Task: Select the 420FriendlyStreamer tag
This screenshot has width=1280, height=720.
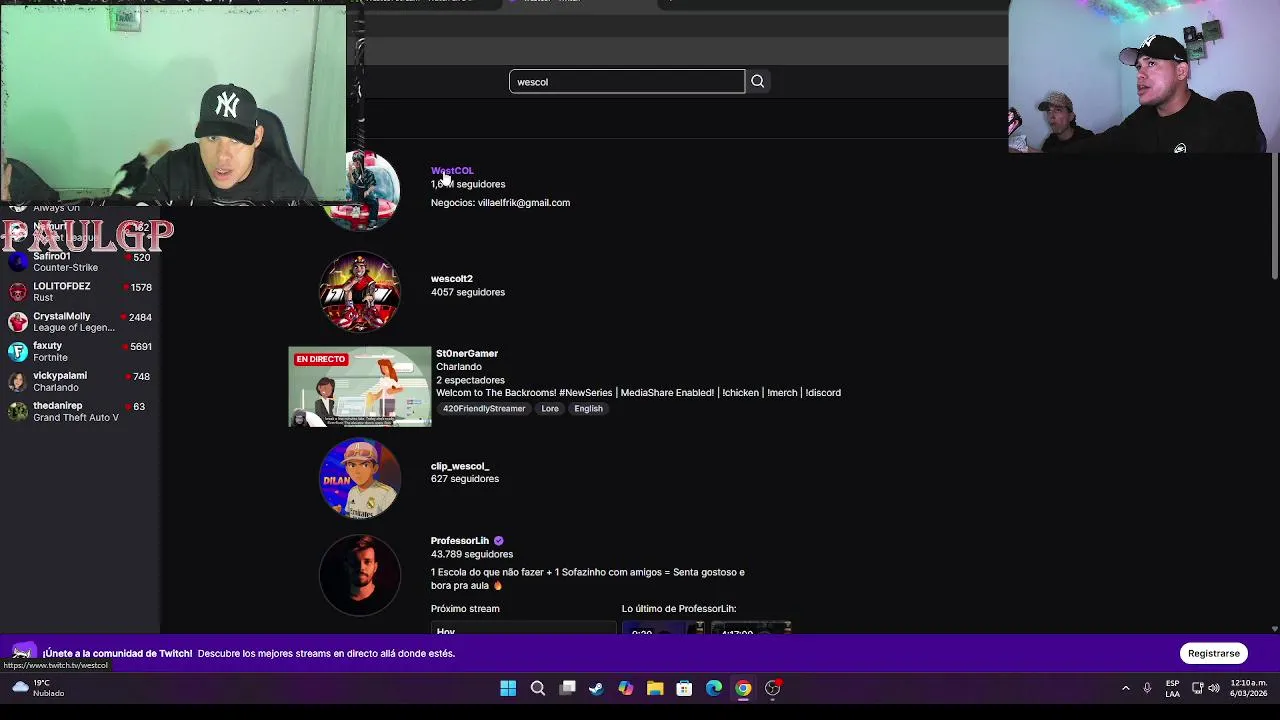Action: click(484, 409)
